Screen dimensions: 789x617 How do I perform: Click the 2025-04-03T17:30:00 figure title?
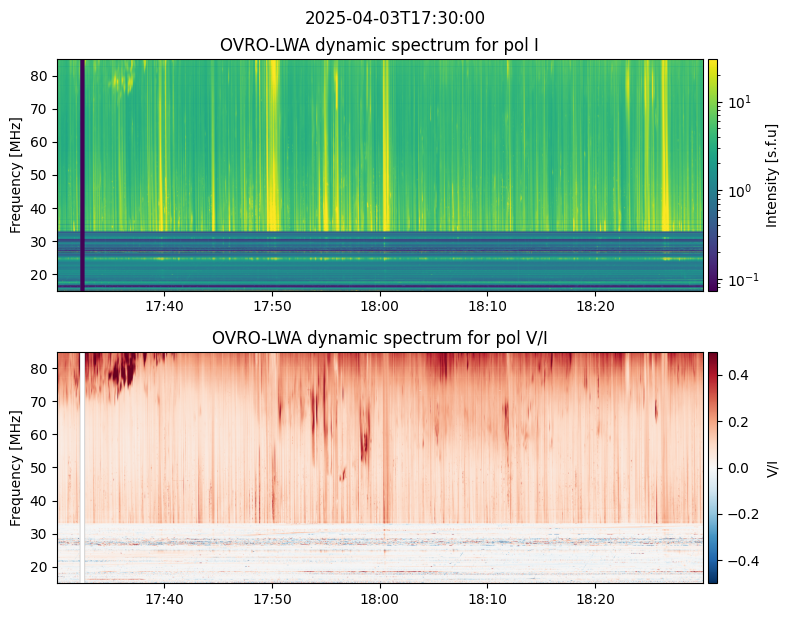tap(394, 18)
